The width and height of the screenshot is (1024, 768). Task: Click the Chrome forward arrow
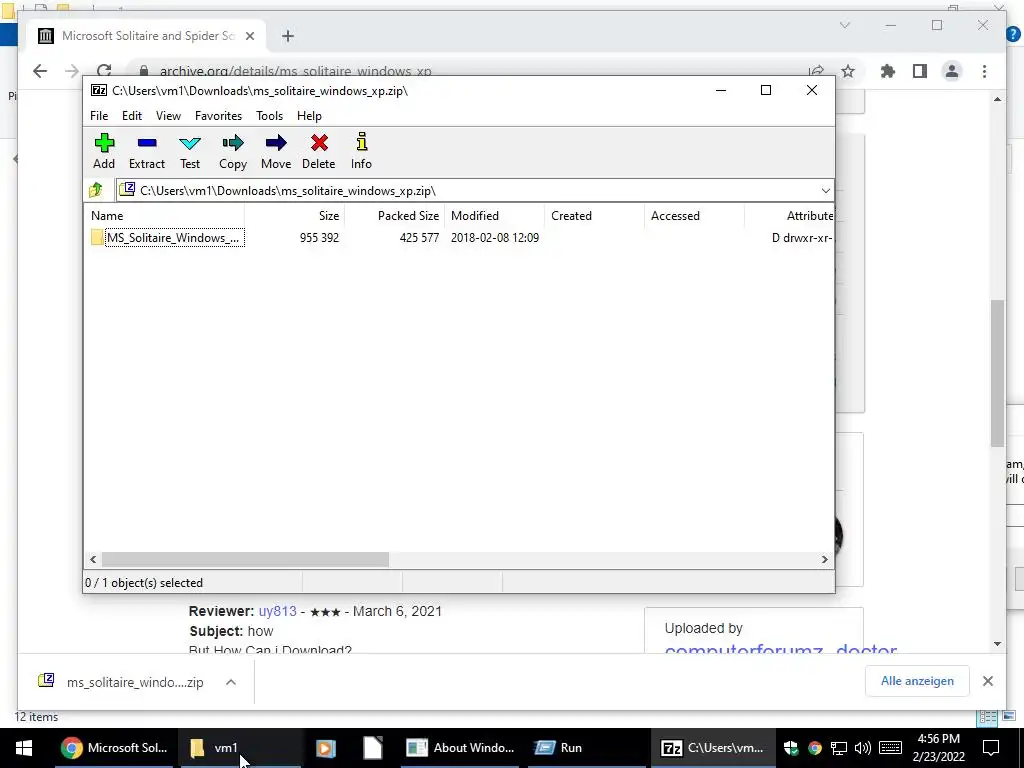pyautogui.click(x=72, y=71)
